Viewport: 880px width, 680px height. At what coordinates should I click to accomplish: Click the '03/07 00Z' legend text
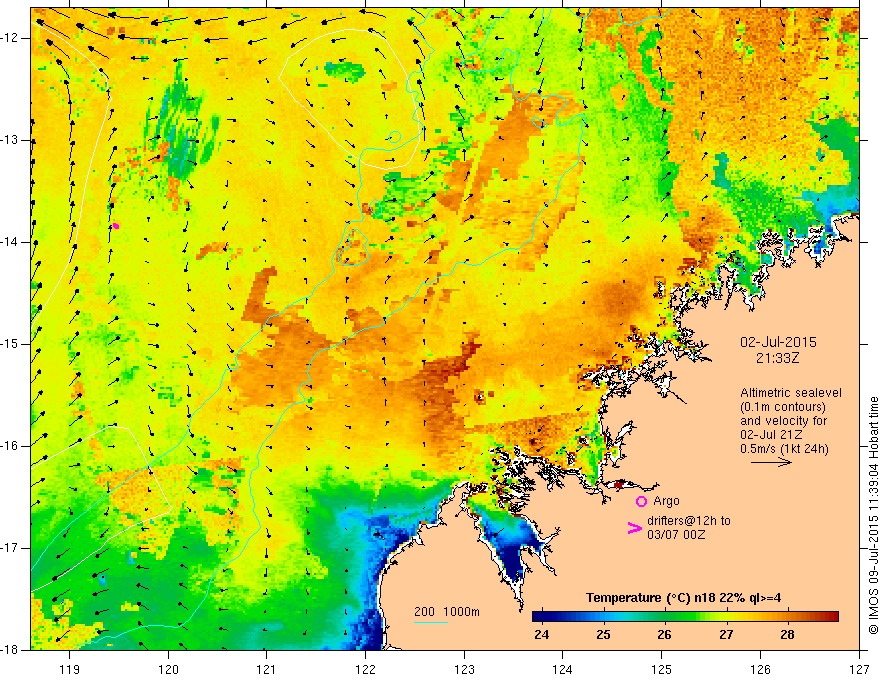[676, 535]
